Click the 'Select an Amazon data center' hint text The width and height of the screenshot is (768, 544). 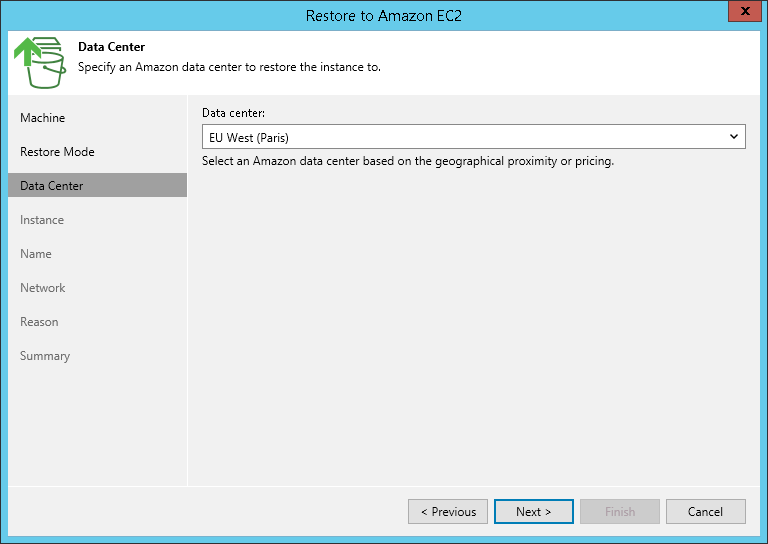coord(408,161)
